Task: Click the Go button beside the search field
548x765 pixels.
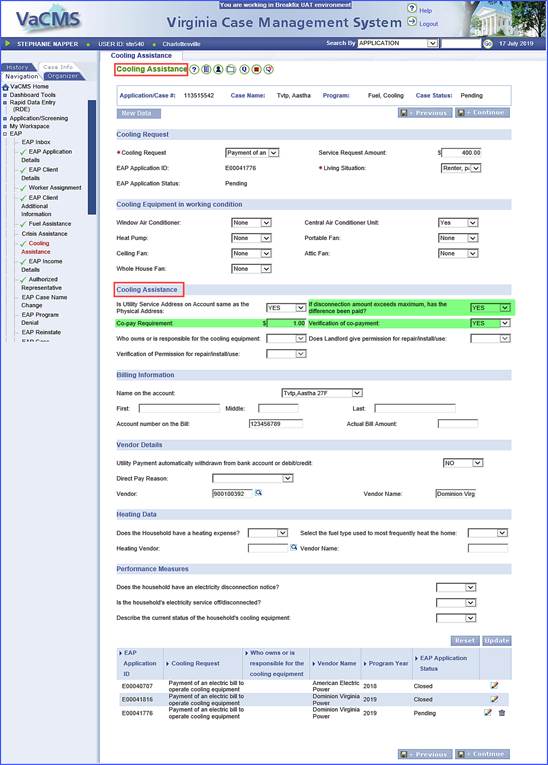Action: pyautogui.click(x=487, y=43)
